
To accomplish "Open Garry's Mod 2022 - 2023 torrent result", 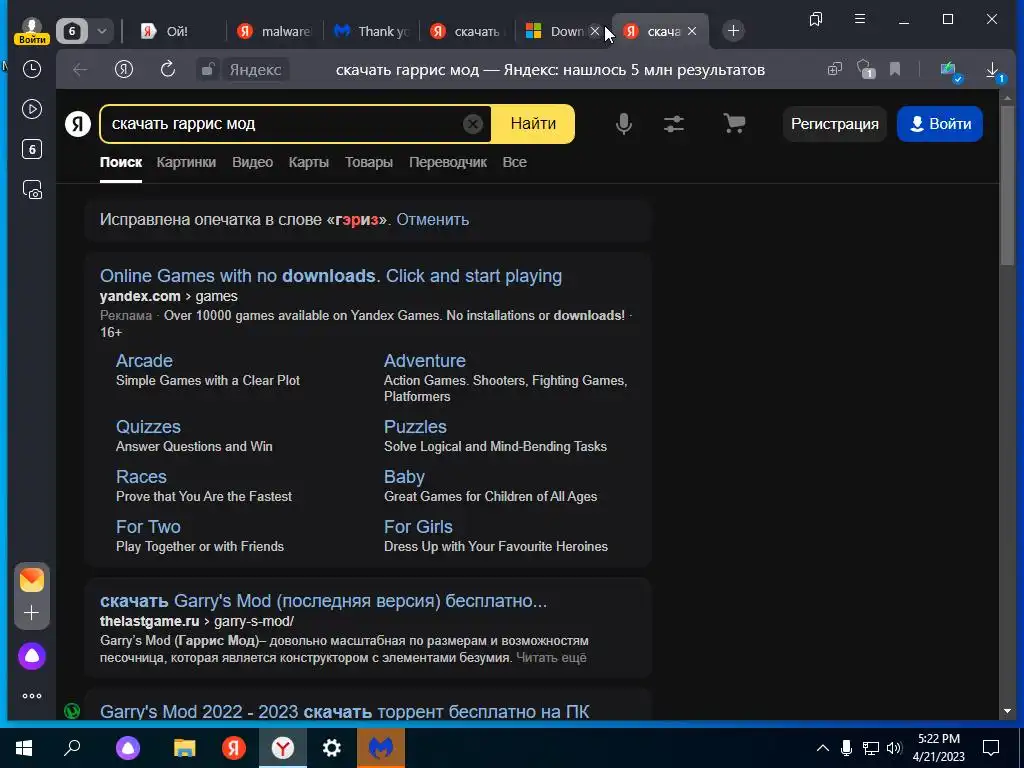I will pos(345,711).
